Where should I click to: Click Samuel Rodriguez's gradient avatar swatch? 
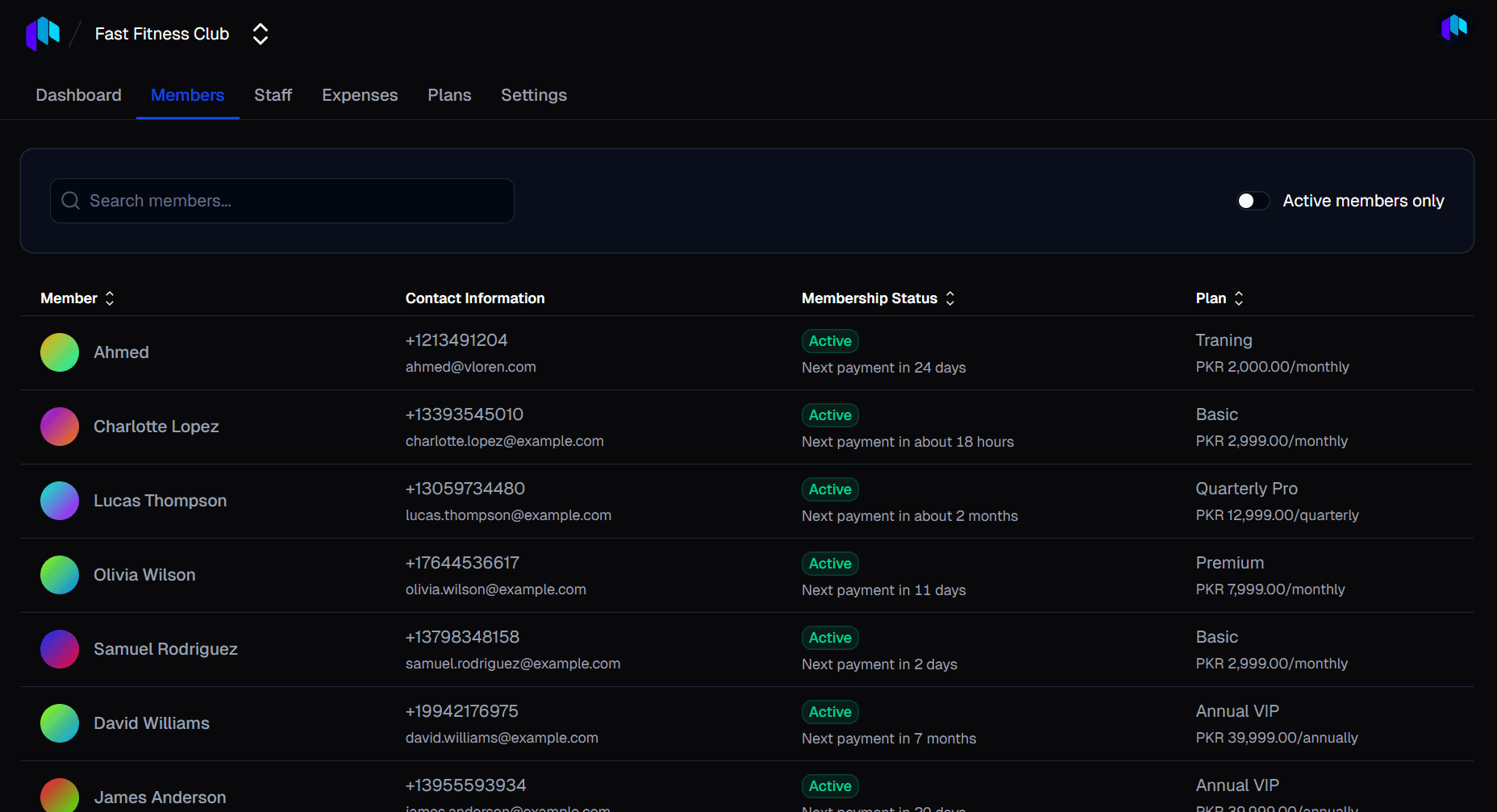point(60,649)
